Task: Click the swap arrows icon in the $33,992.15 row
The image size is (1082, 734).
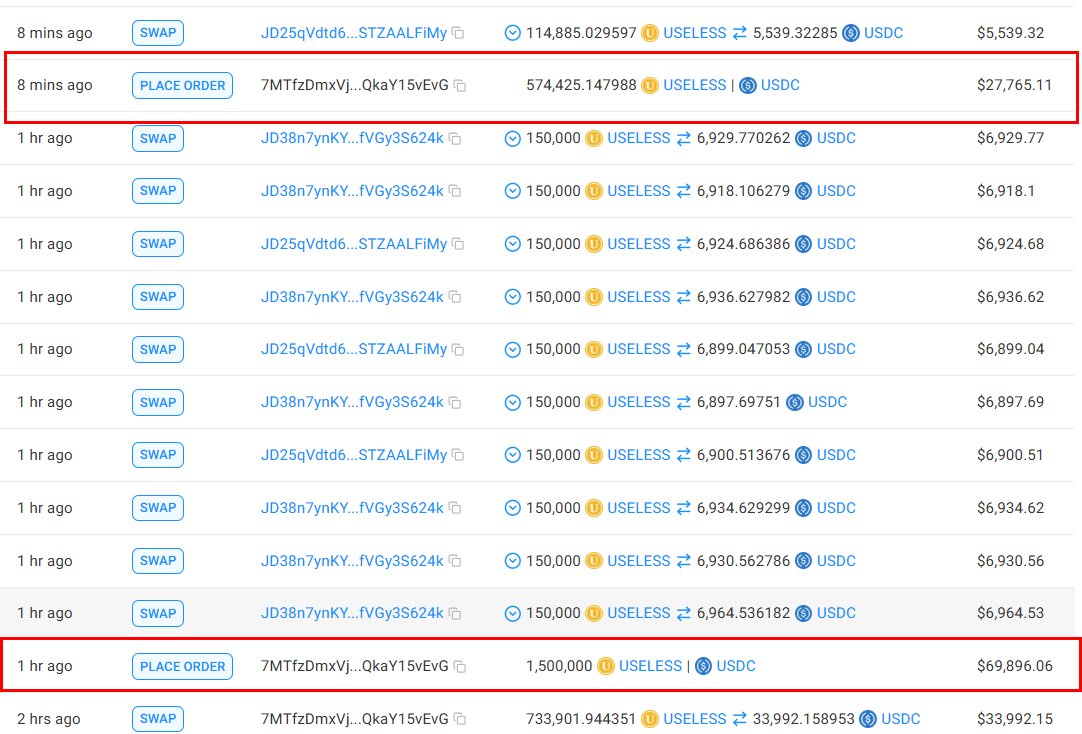Action: pos(740,719)
